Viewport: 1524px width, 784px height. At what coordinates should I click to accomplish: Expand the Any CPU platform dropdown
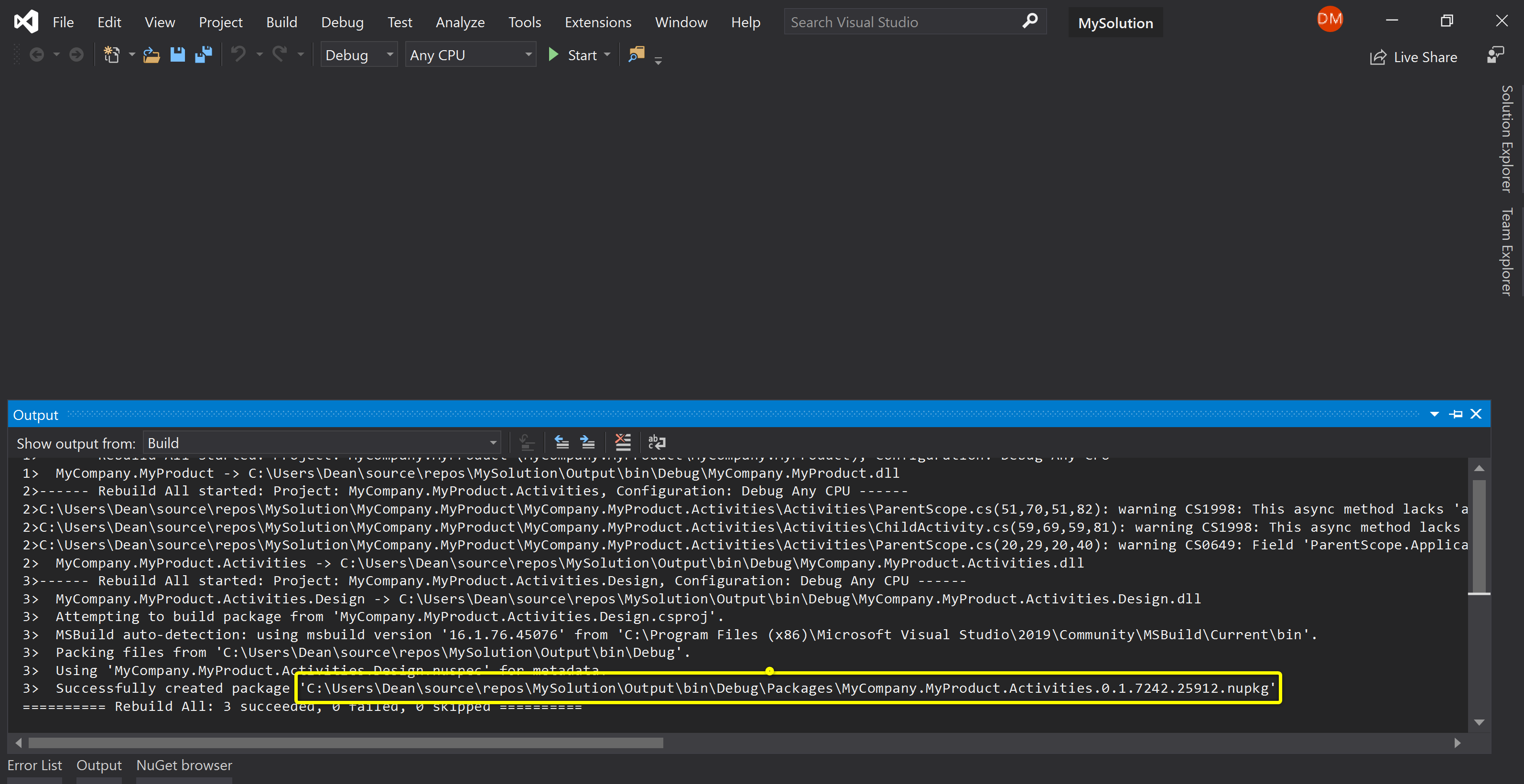[x=470, y=55]
